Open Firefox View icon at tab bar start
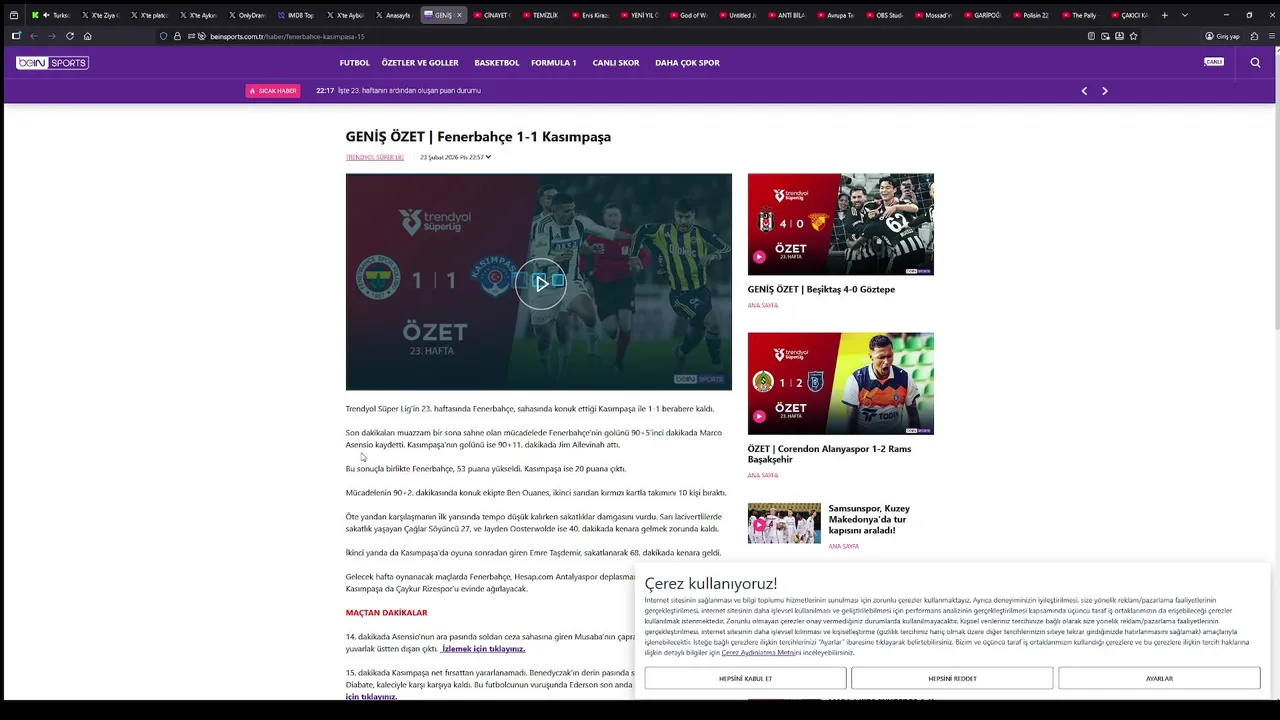The image size is (1280, 720). [x=13, y=15]
